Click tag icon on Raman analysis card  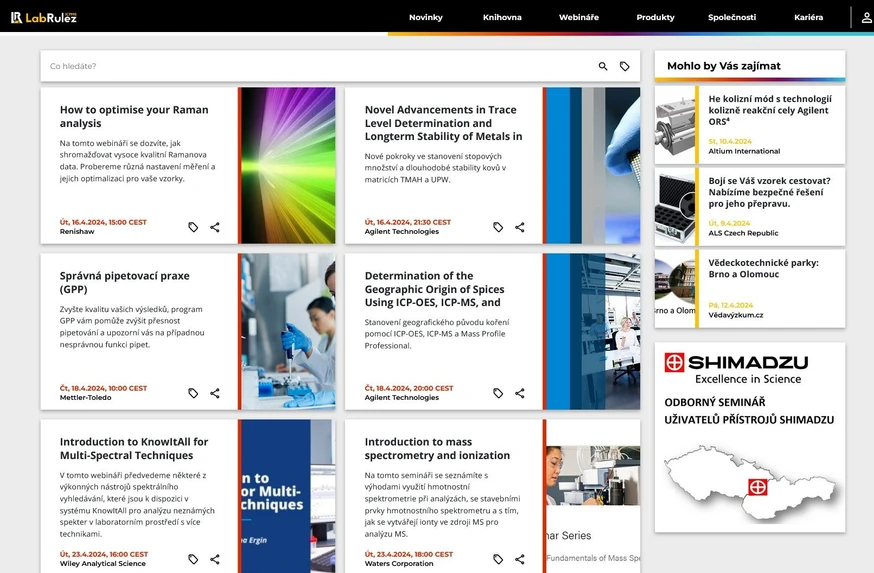tap(193, 227)
